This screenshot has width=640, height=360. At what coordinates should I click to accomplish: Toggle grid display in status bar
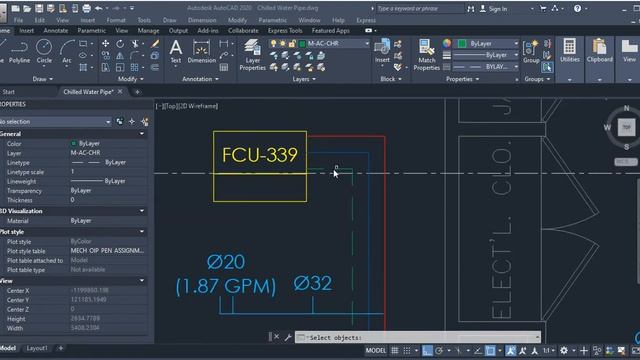[x=395, y=351]
